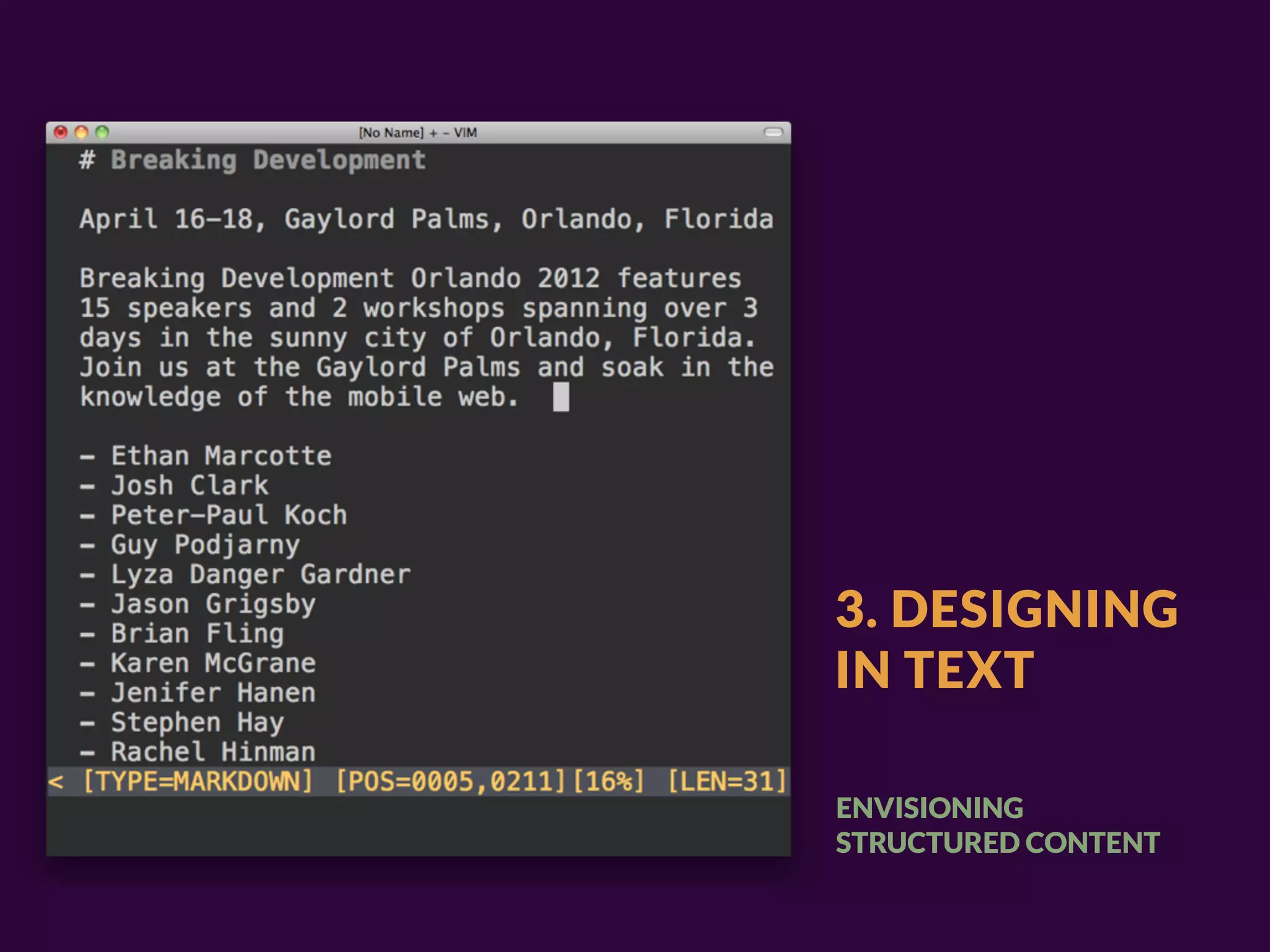Screen dimensions: 1270x952
Task: Click the line 'Join us at the Gaylord Palms'
Action: (x=427, y=368)
